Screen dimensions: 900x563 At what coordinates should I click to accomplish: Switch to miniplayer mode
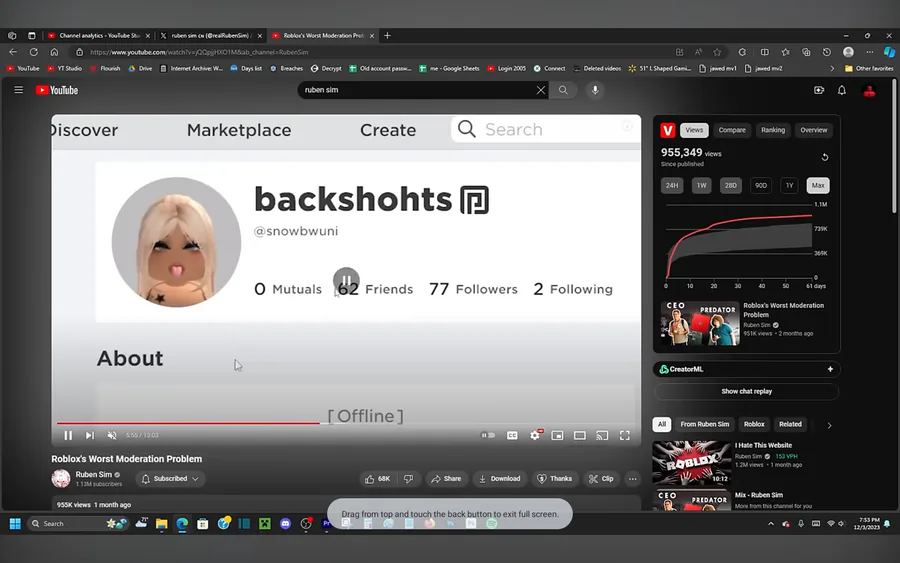[557, 436]
